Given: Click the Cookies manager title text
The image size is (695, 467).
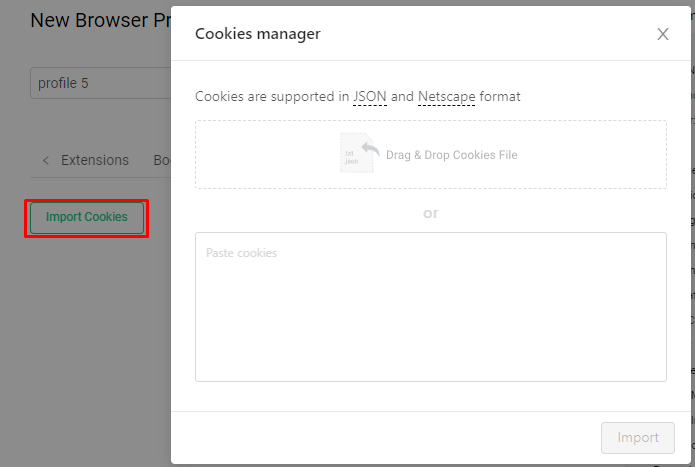Looking at the screenshot, I should tap(258, 34).
